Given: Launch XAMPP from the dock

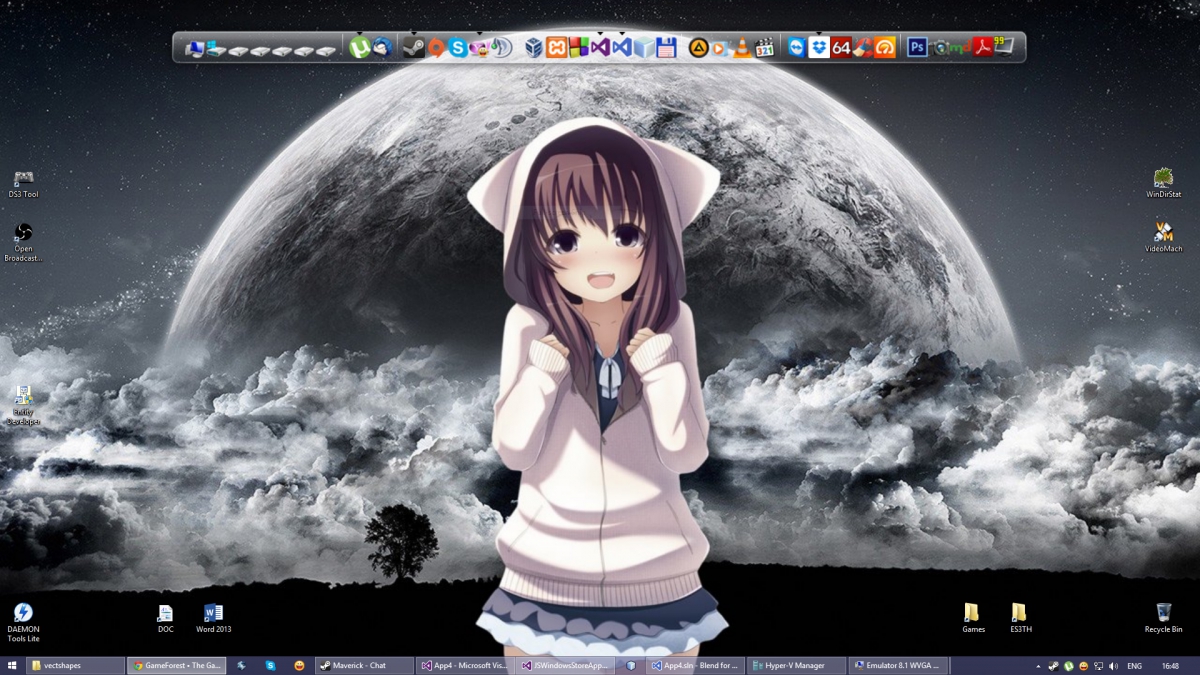Looking at the screenshot, I should [557, 47].
